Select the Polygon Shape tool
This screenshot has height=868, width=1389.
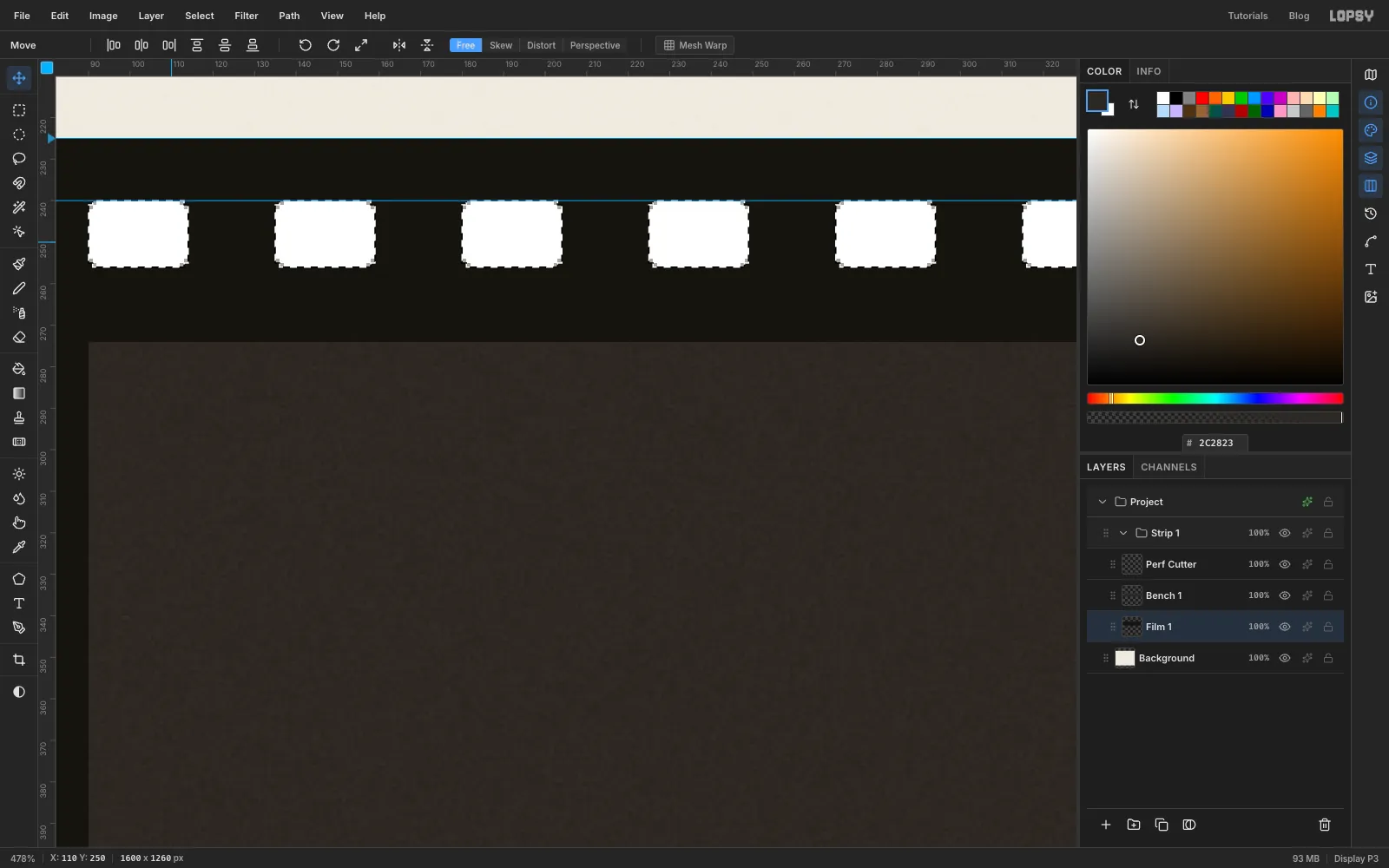[19, 579]
